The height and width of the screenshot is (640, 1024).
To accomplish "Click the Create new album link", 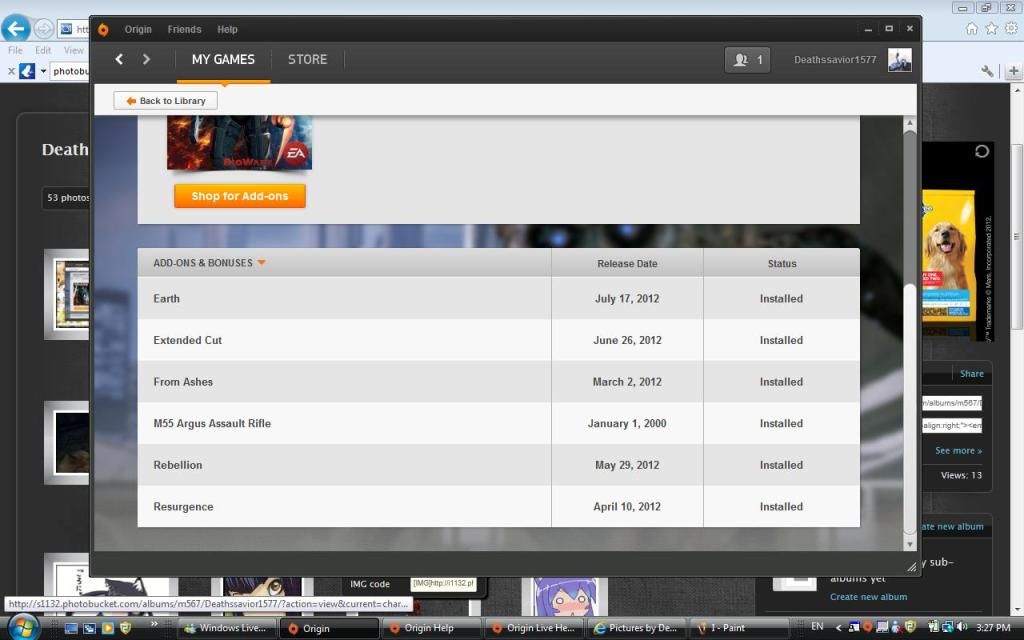I will pyautogui.click(x=868, y=597).
